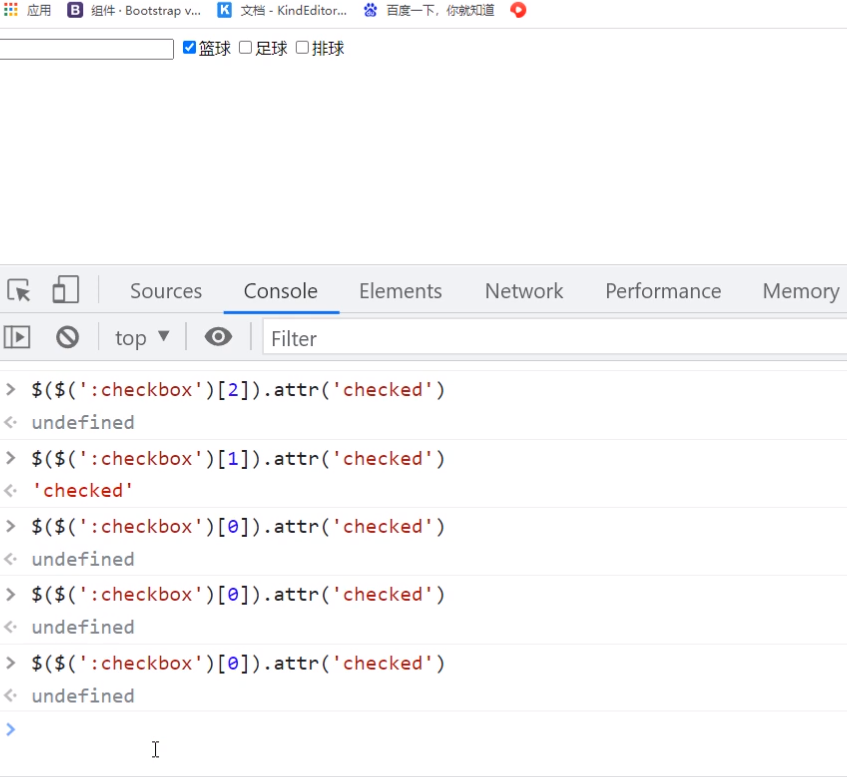This screenshot has height=777, width=847.
Task: Toggle the device toolbar icon
Action: (65, 289)
